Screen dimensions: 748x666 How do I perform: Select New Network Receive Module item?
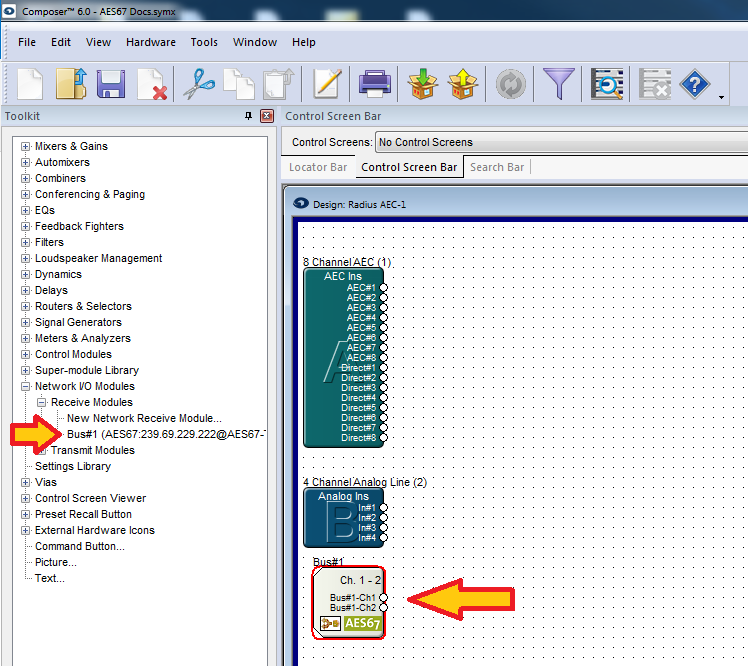pyautogui.click(x=144, y=418)
